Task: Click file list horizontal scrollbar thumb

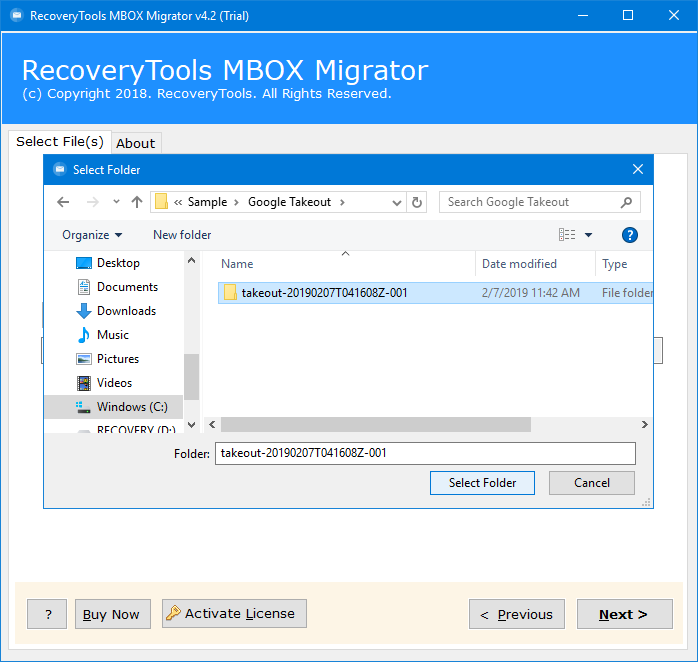Action: click(x=376, y=425)
